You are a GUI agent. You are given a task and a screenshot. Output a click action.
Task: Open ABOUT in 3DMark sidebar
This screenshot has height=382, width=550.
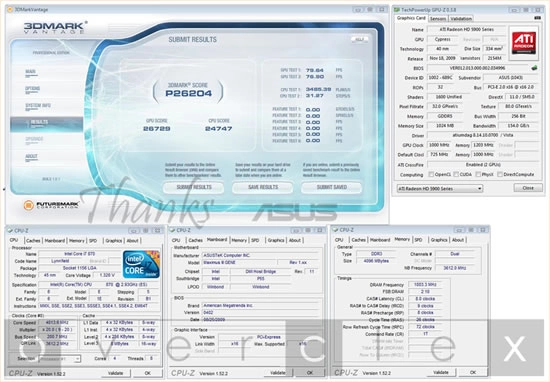(x=31, y=156)
